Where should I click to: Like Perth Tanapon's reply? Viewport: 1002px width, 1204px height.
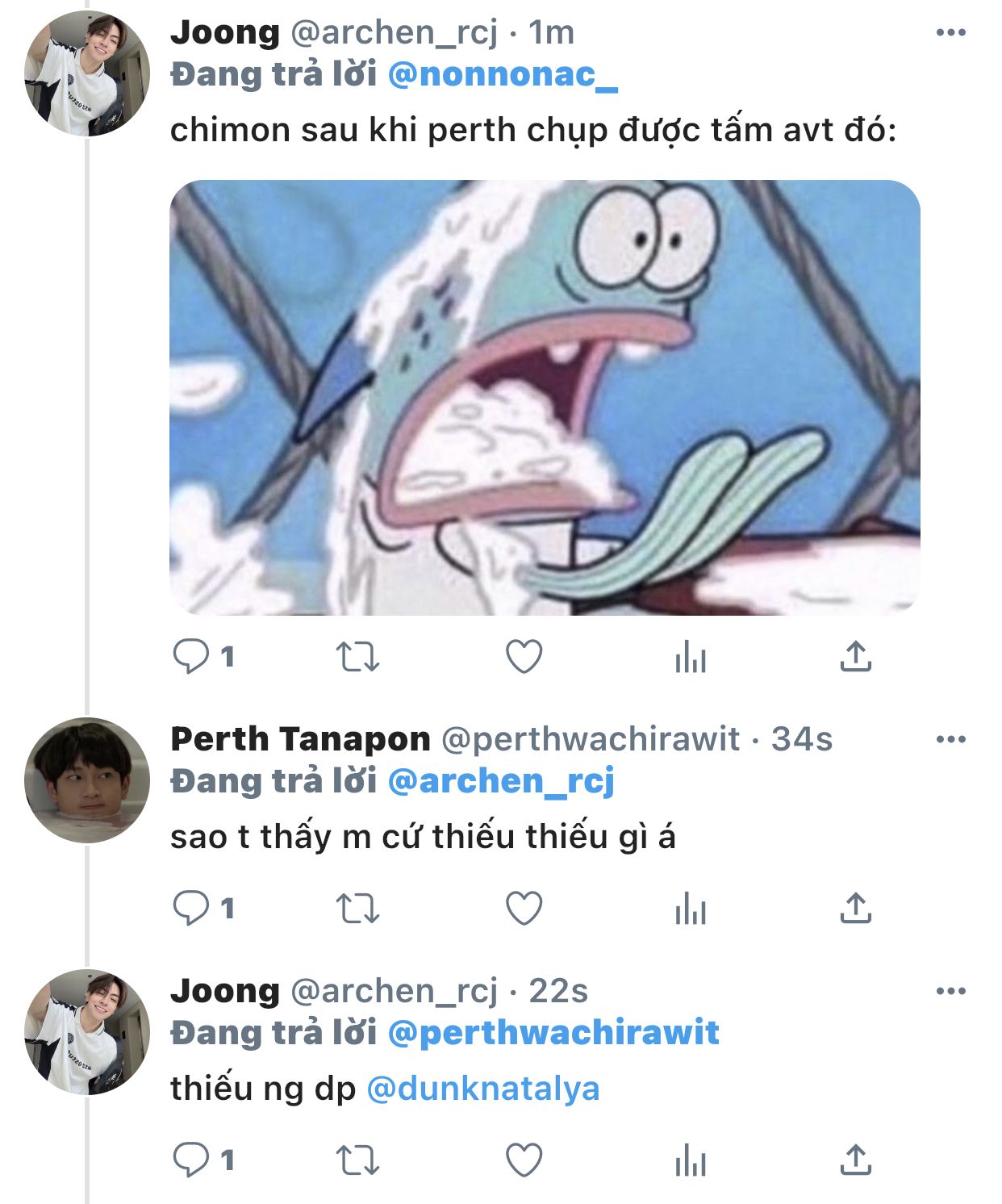(x=524, y=909)
